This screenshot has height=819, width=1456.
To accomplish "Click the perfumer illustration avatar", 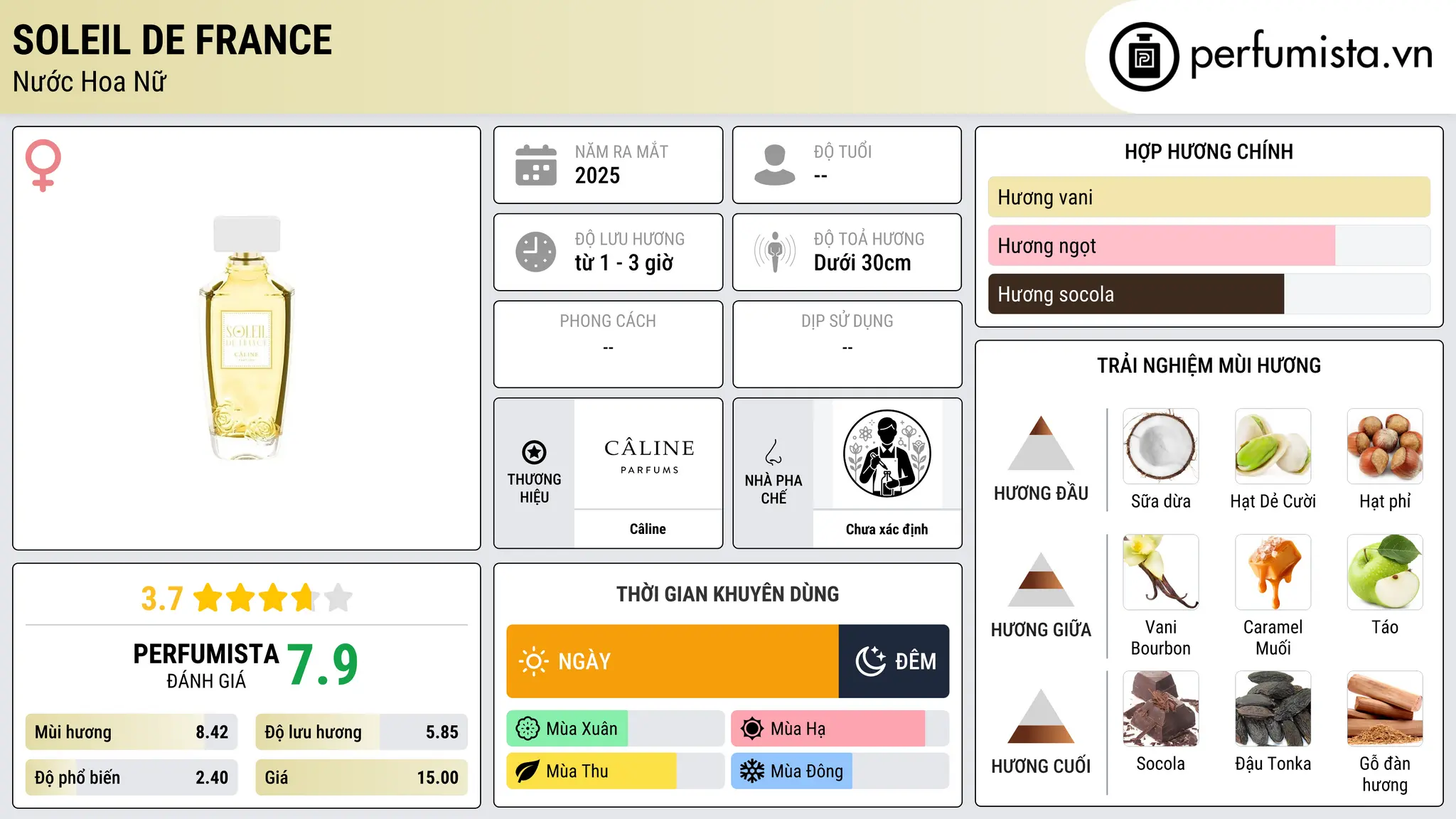I will click(887, 454).
